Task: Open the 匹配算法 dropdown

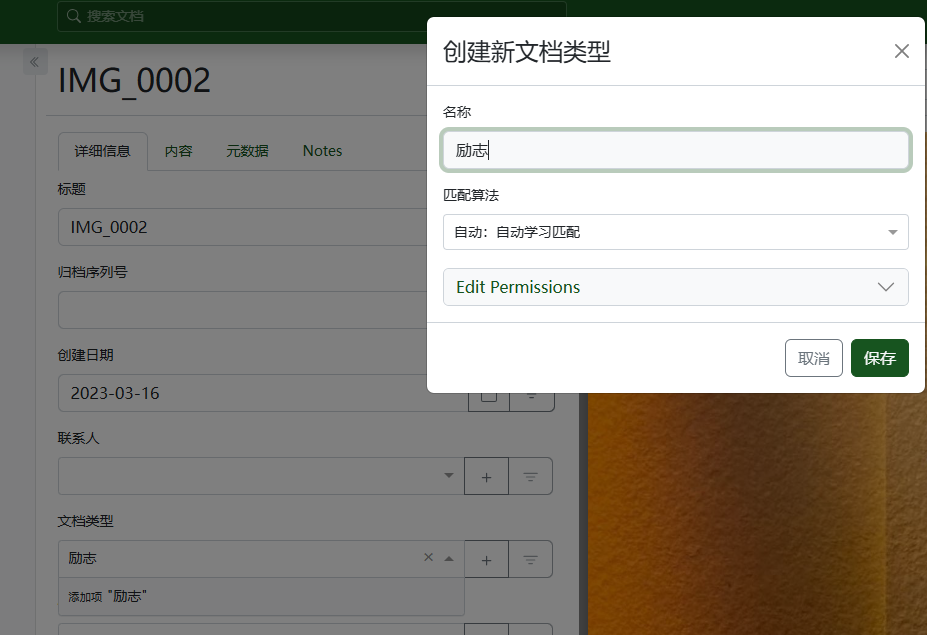Action: 675,232
